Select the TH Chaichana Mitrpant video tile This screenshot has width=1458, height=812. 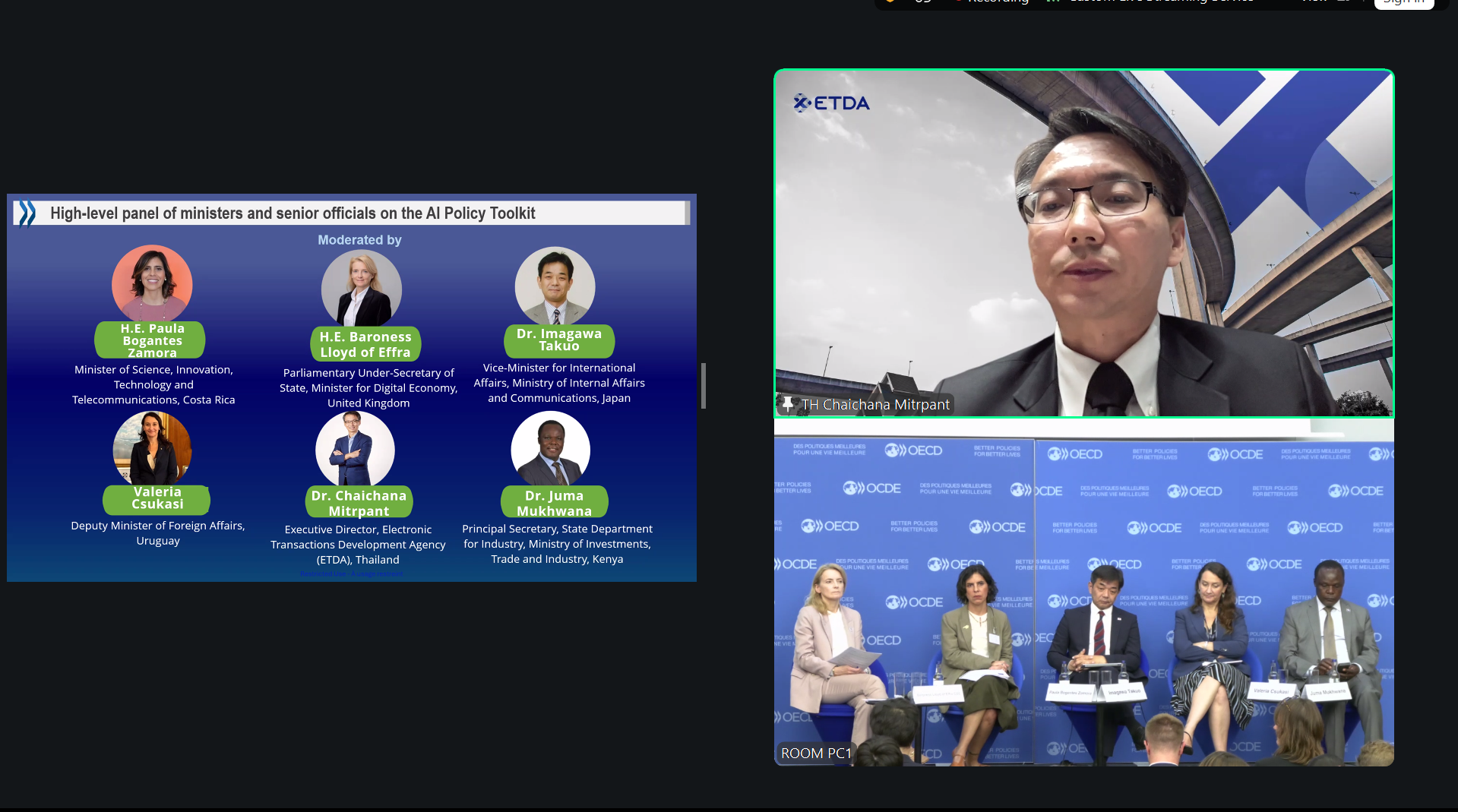coord(1084,243)
